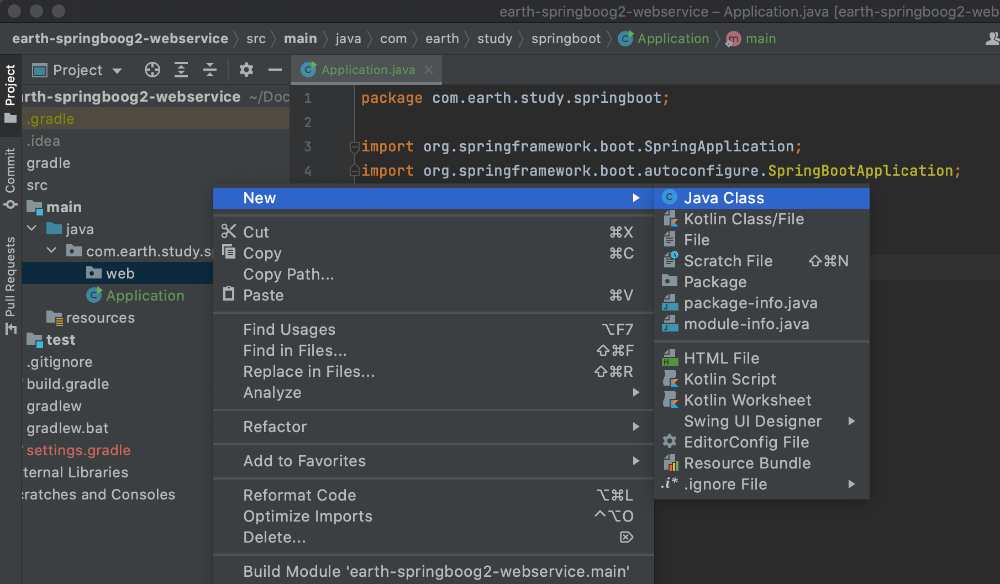The image size is (1000, 584).
Task: Choose Copy in the context menu
Action: 433,253
